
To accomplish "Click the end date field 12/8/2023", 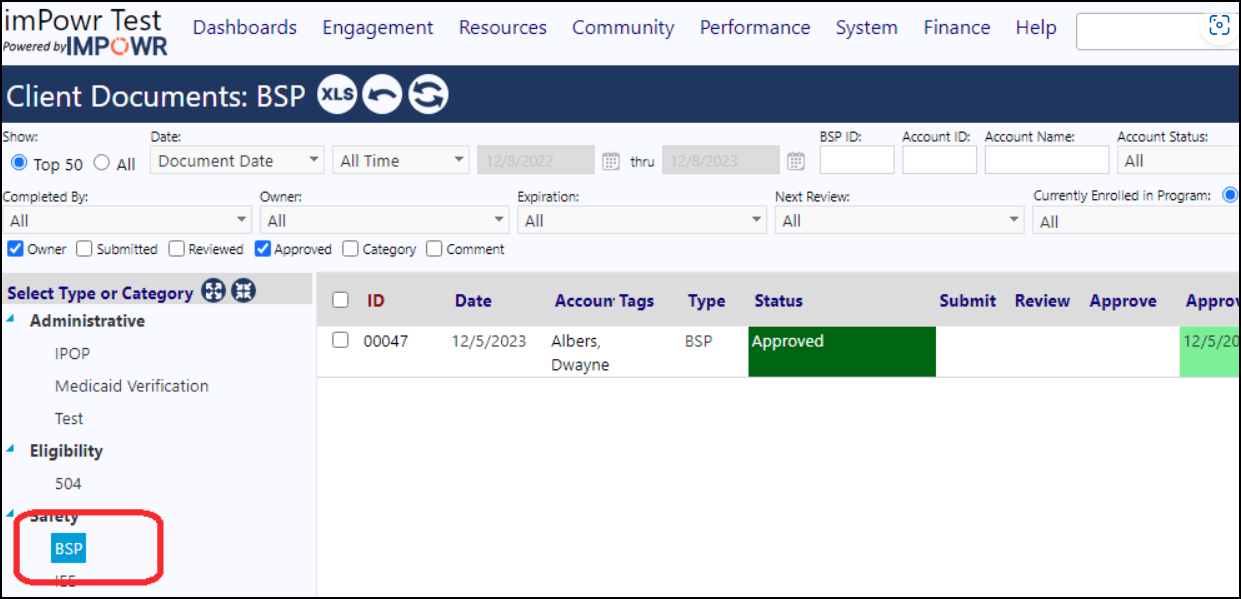I will [721, 160].
